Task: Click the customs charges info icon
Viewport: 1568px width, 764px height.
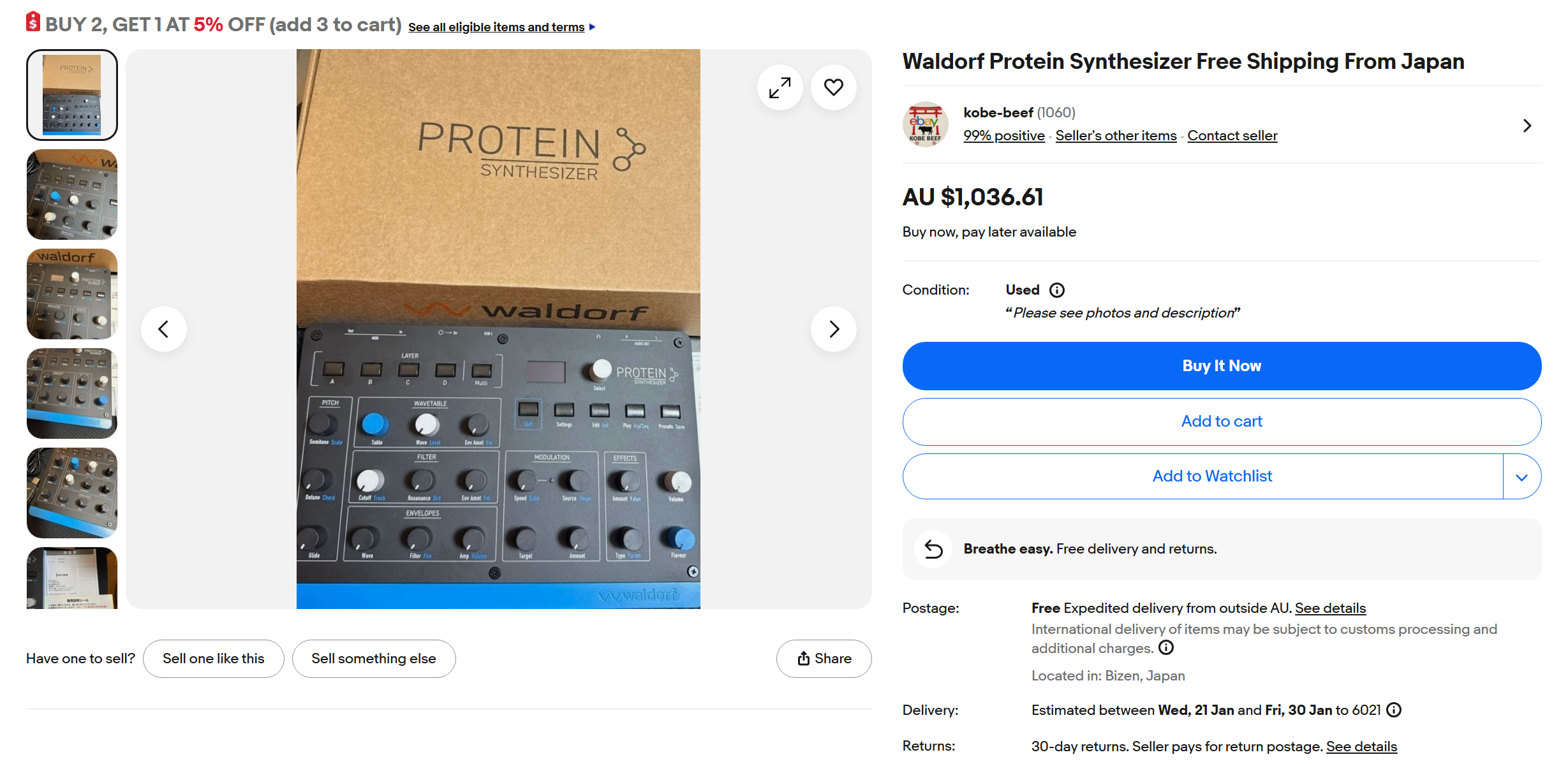Action: point(1166,648)
